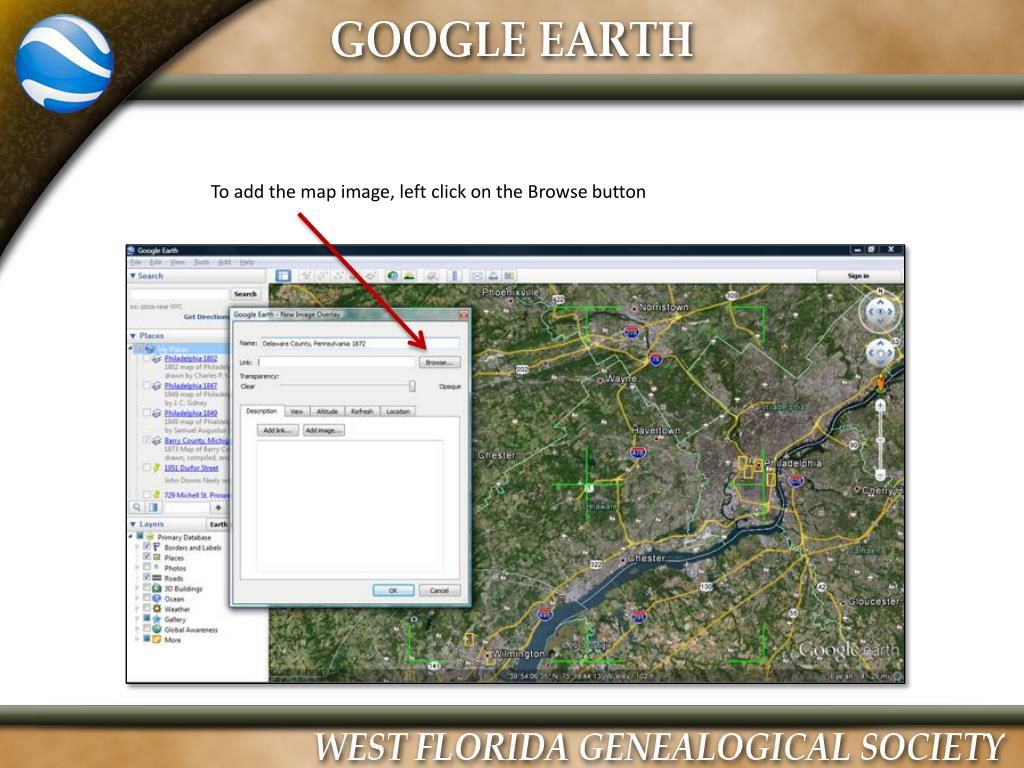The width and height of the screenshot is (1024, 768).
Task: Click the Look joystick navigation control
Action: [x=880, y=312]
